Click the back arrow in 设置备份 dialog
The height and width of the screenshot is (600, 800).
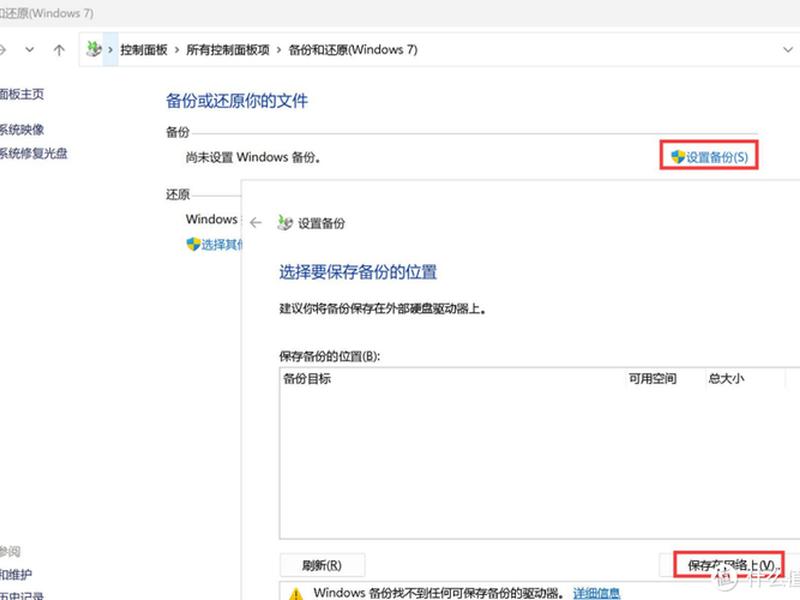[256, 222]
